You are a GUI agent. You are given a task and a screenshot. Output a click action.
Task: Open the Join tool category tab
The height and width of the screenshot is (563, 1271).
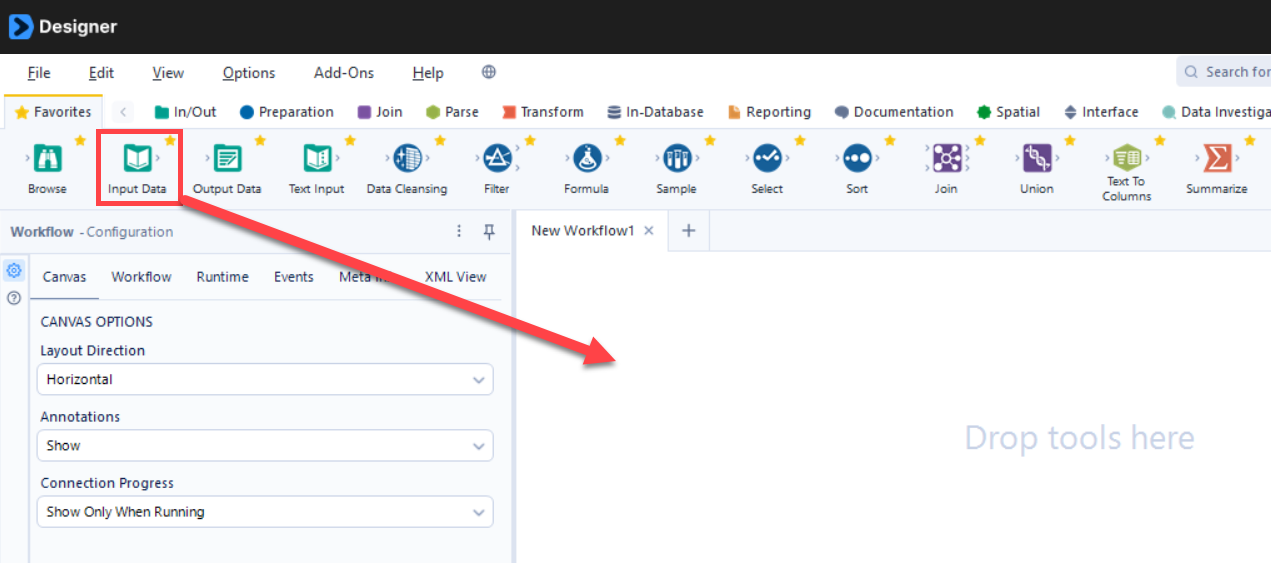[379, 112]
